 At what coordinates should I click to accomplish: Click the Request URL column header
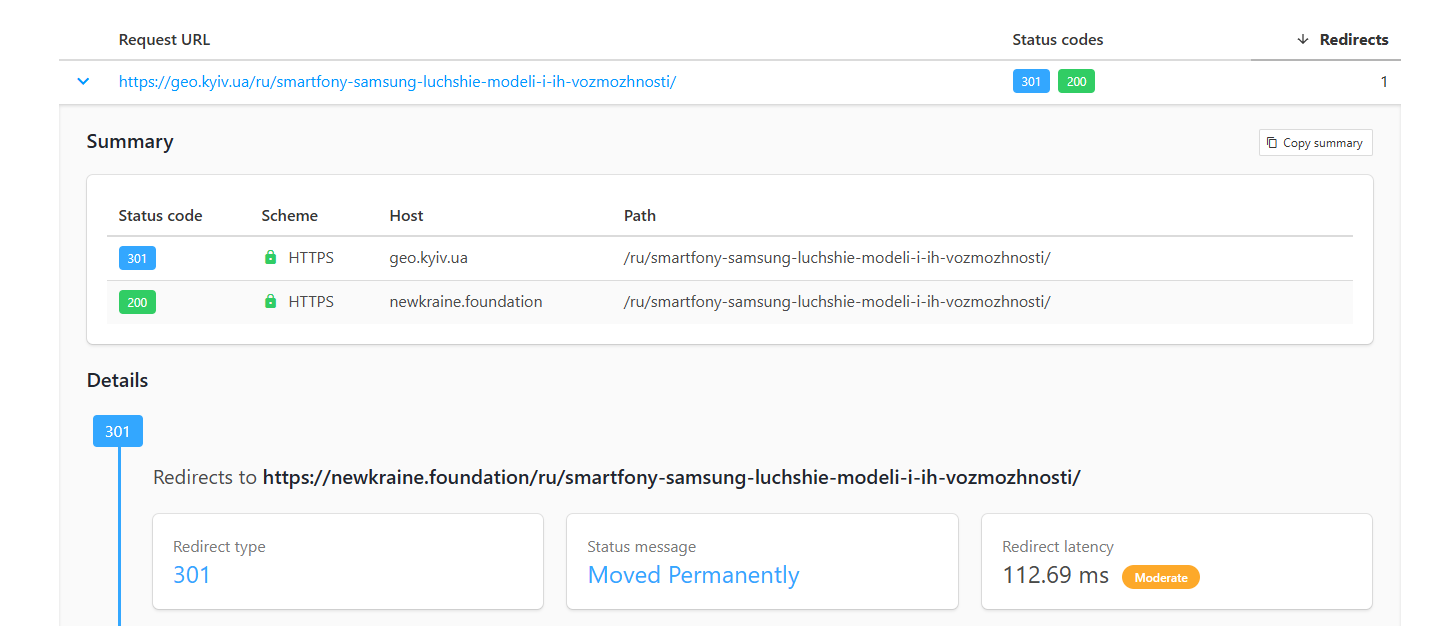tap(164, 40)
